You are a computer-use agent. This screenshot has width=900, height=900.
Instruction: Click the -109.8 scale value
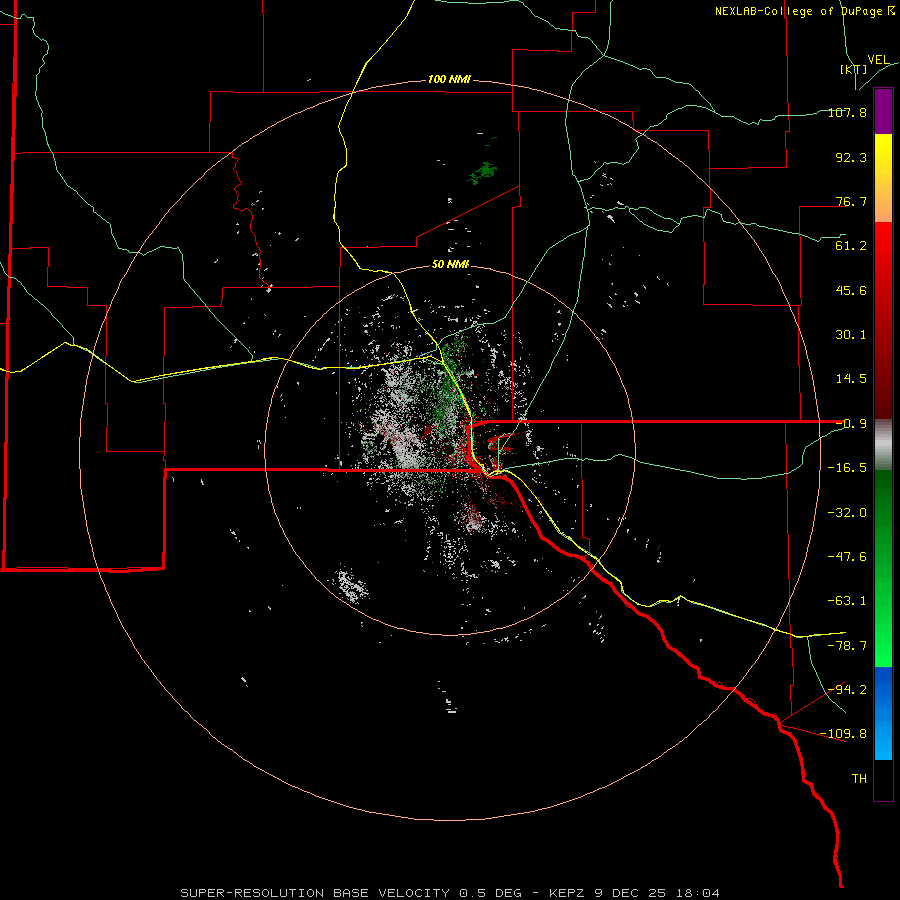point(844,734)
